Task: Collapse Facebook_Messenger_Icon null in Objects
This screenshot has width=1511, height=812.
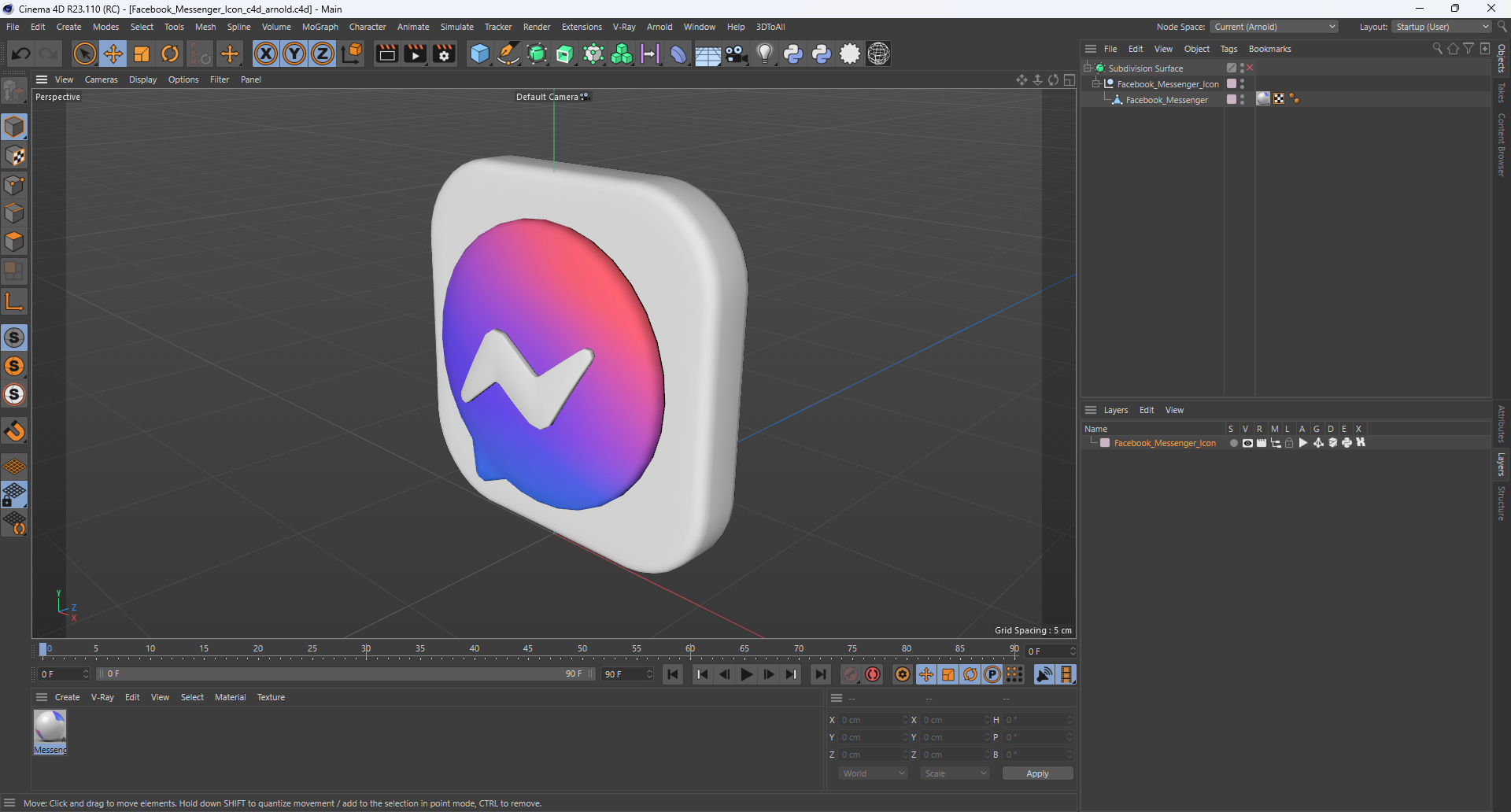Action: (x=1095, y=83)
